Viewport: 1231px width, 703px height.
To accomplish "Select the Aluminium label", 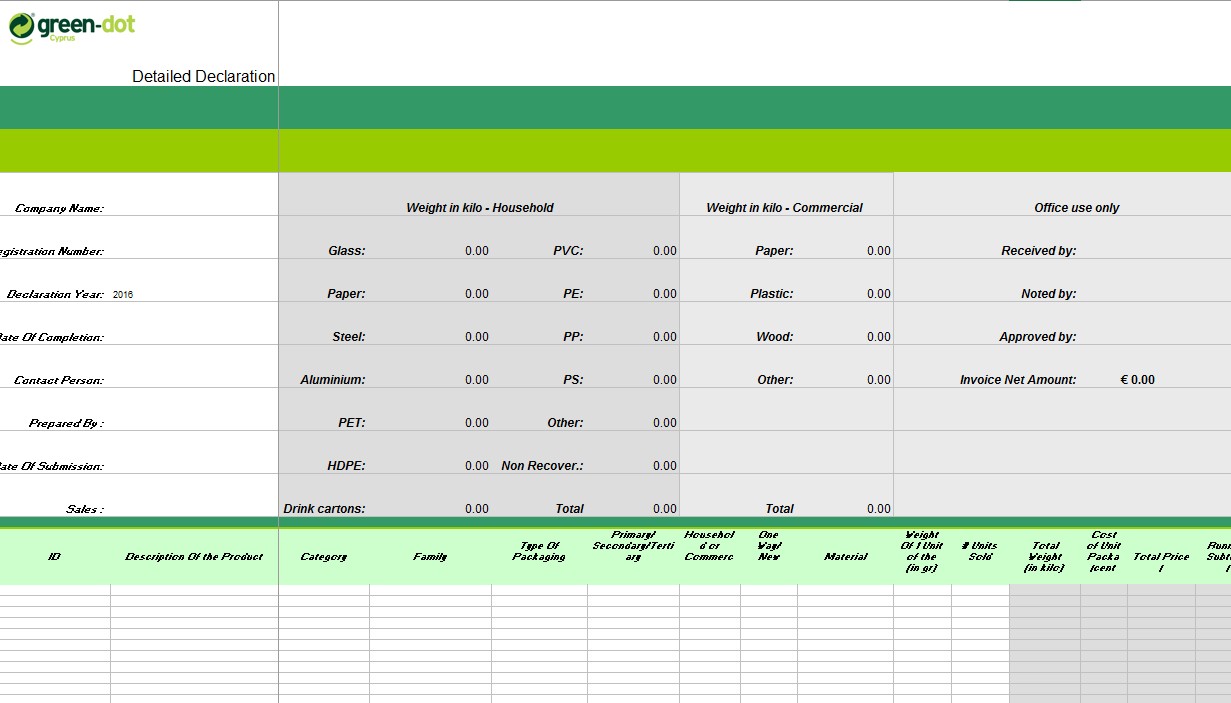I will [x=333, y=380].
